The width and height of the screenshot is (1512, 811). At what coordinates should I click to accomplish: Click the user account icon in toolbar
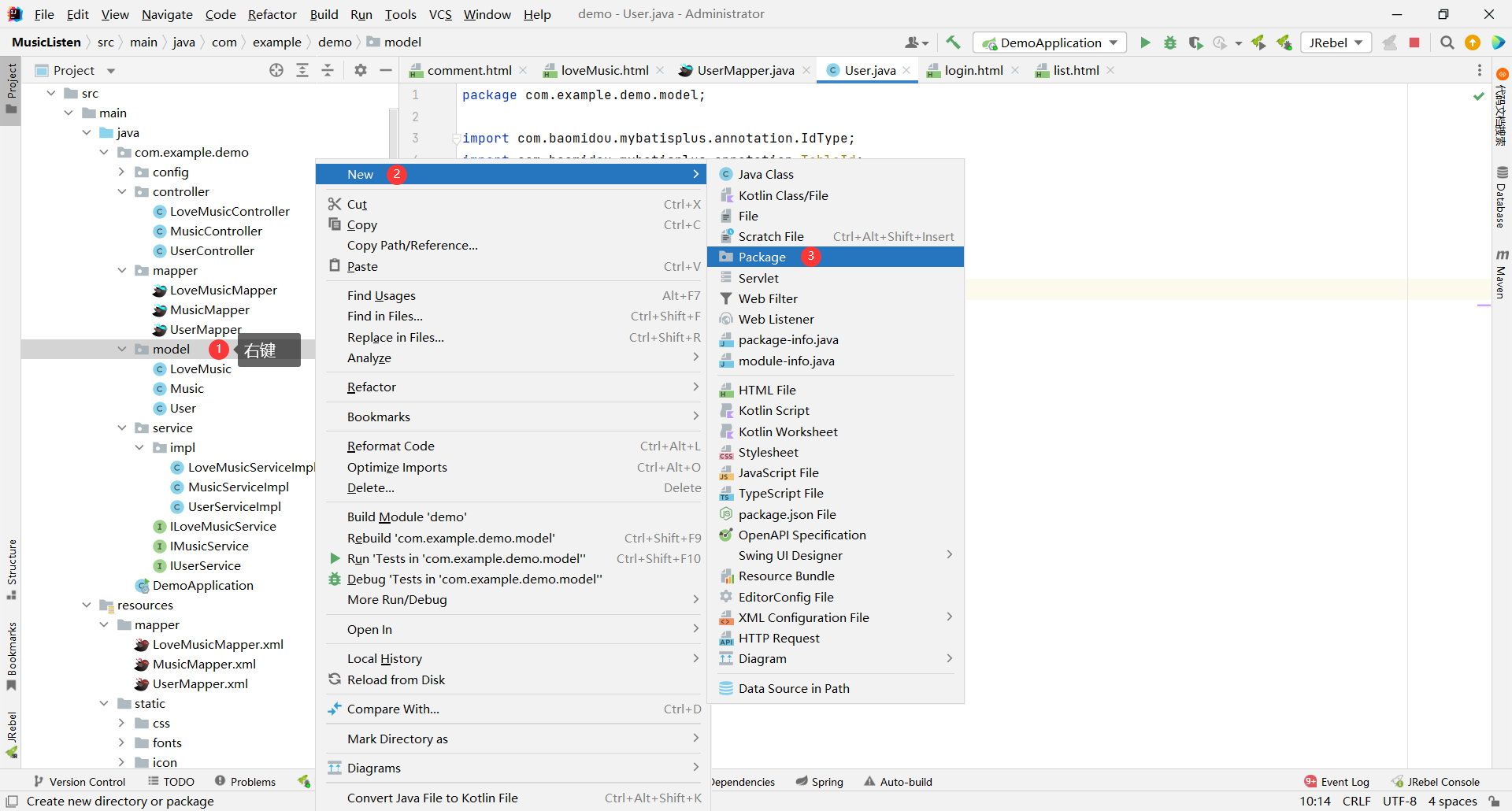pos(917,43)
